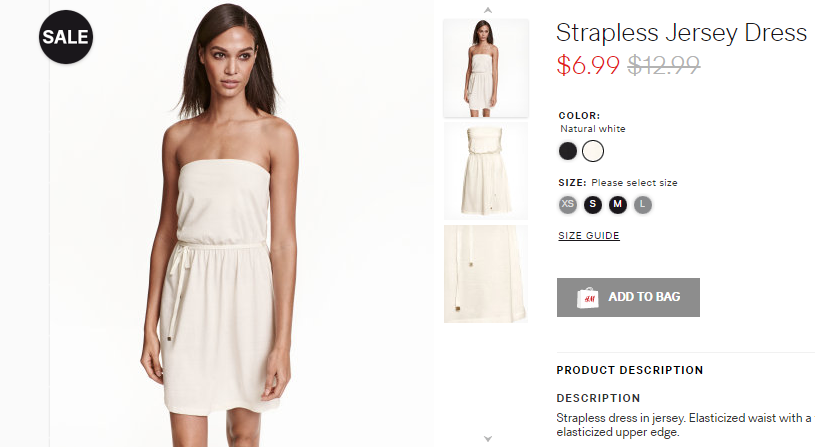Click the $6.99 sale price
This screenshot has height=447, width=815.
click(588, 65)
